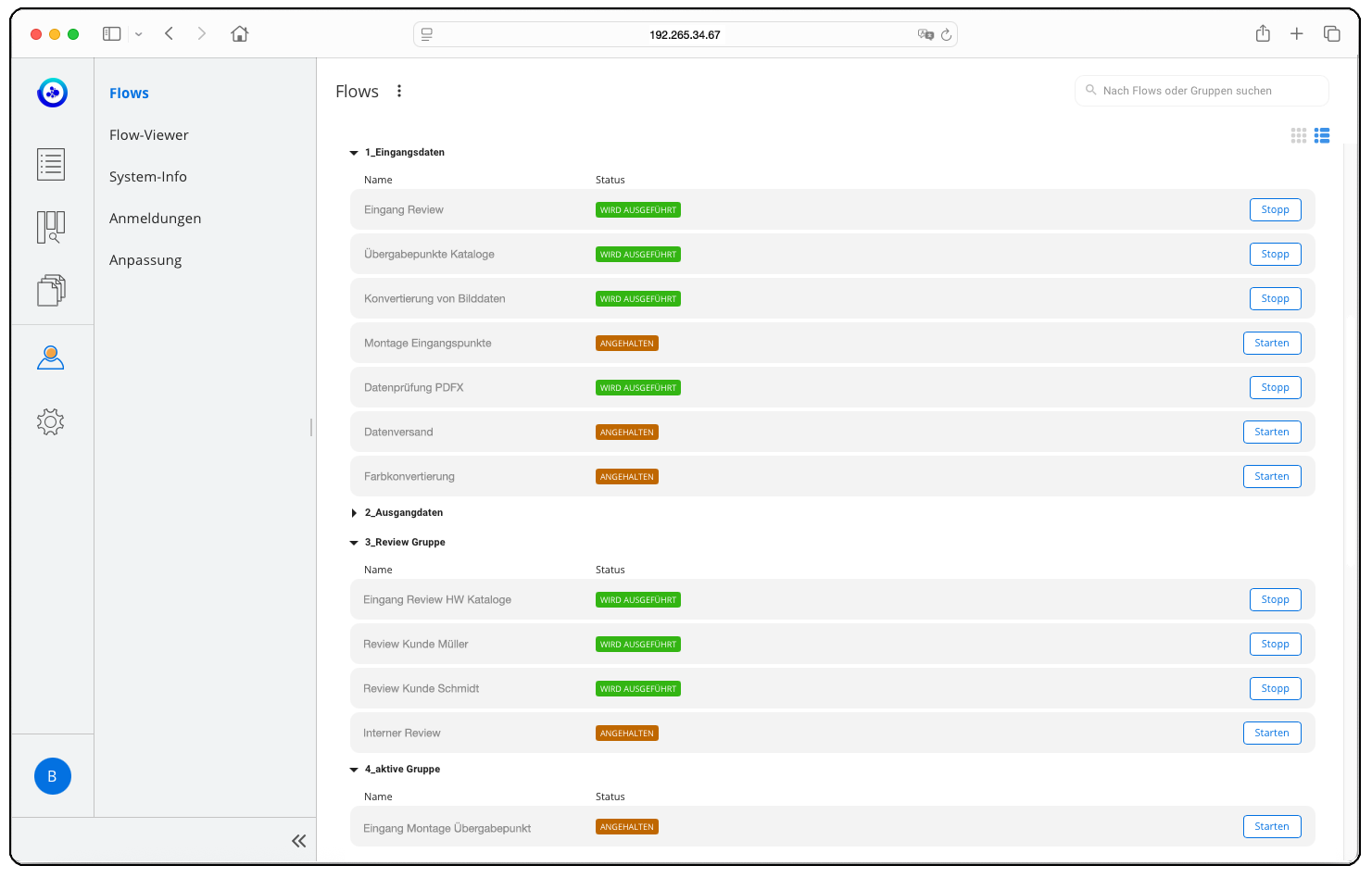Screen dimensions: 1372x878
Task: Switch to grid view layout
Action: click(1299, 136)
